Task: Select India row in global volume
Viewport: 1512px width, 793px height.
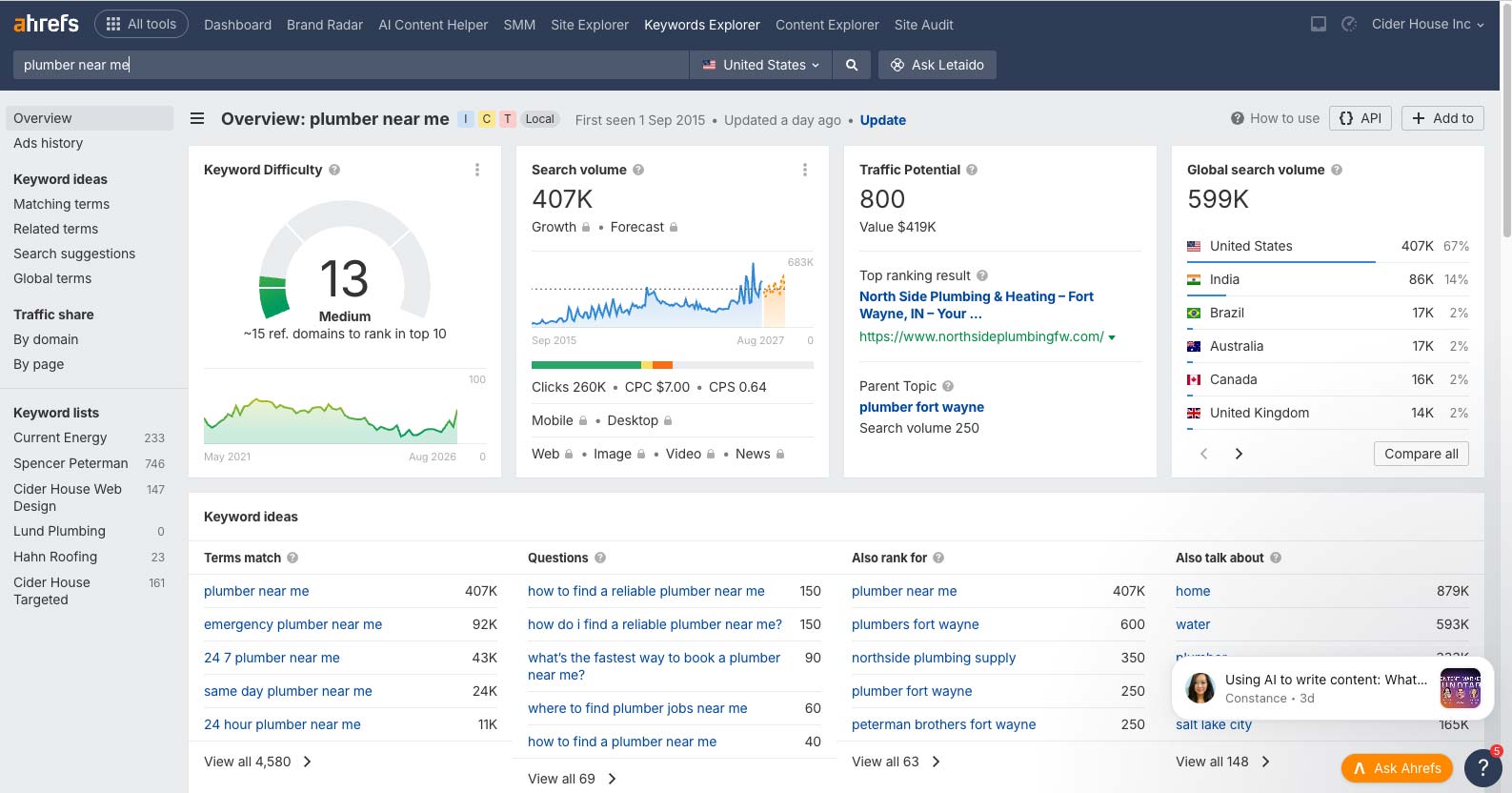Action: 1327,279
